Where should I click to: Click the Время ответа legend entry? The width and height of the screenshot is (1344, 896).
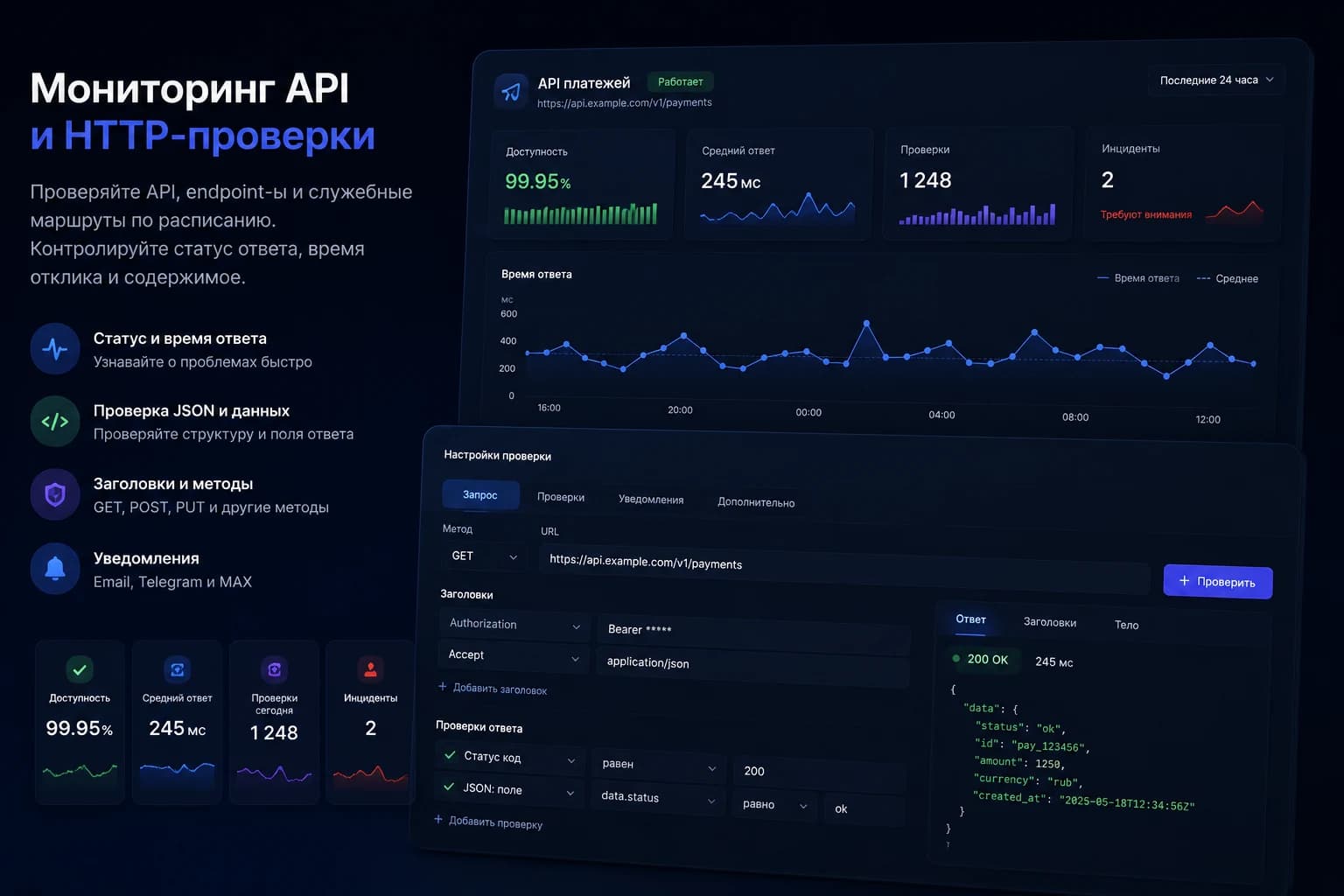pyautogui.click(x=1138, y=277)
